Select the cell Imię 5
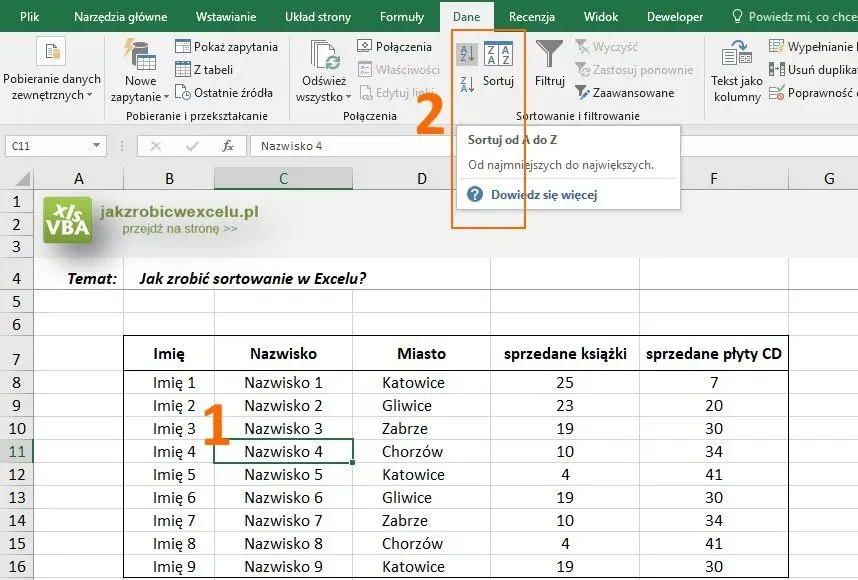The image size is (858, 580). (x=169, y=474)
